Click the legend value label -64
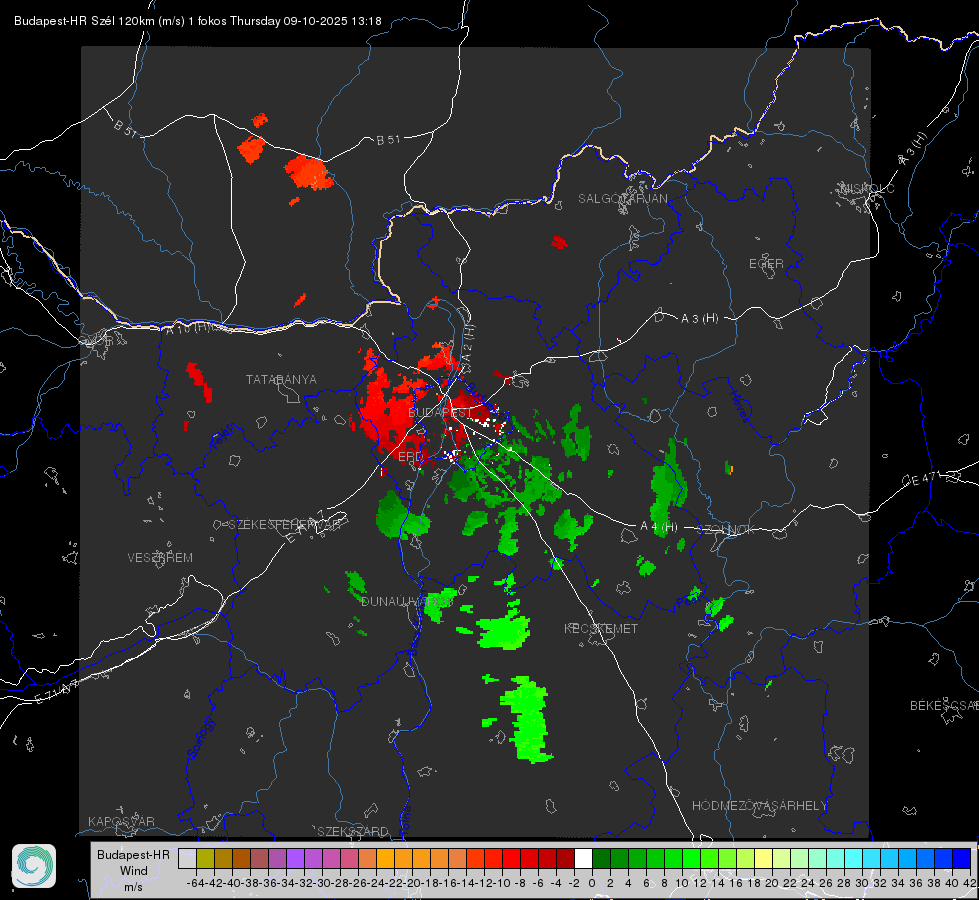This screenshot has width=979, height=900. coord(196,883)
